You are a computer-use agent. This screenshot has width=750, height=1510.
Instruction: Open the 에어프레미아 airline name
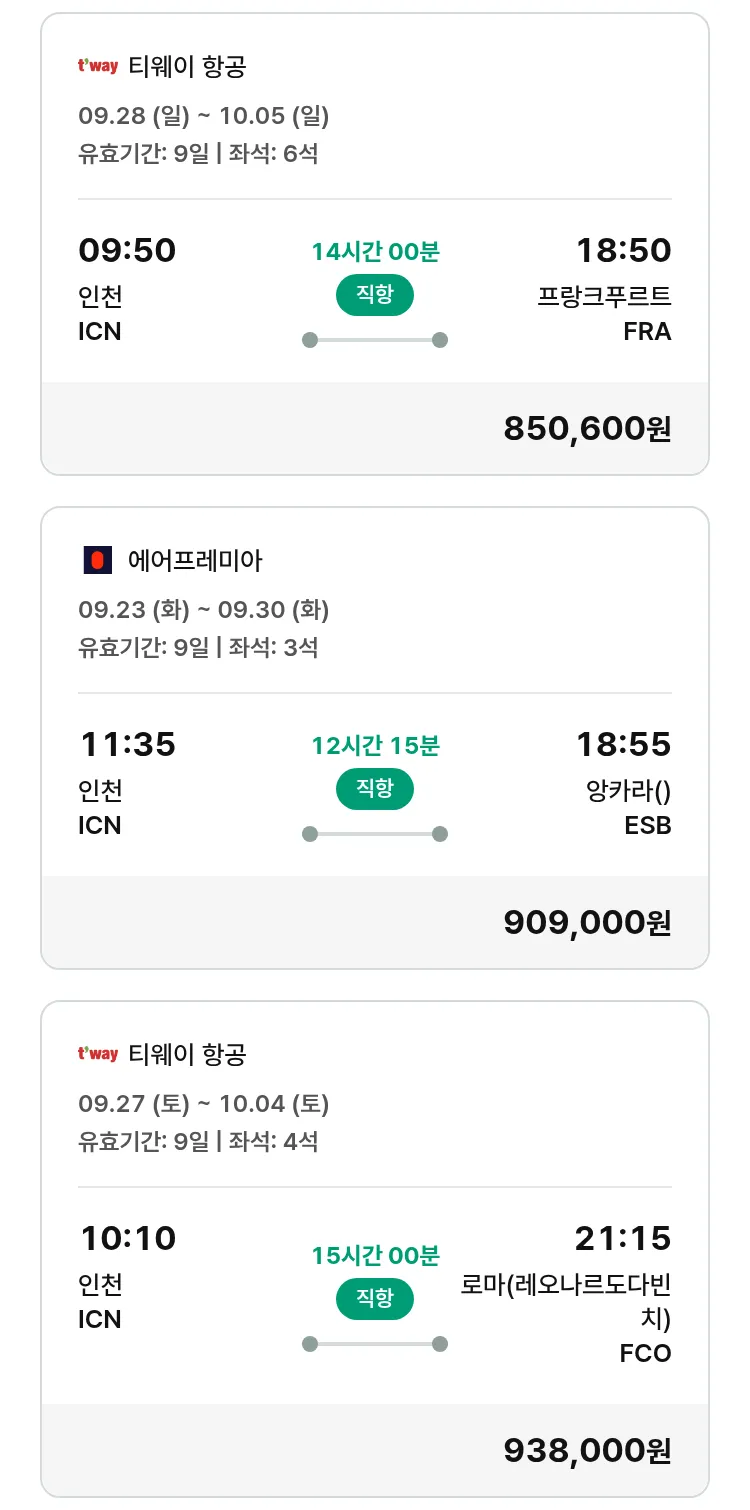195,561
